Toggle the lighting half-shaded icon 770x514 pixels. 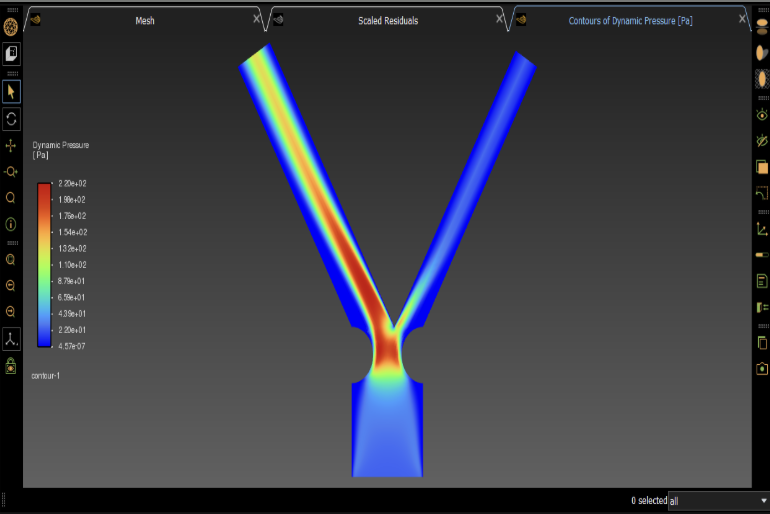762,53
